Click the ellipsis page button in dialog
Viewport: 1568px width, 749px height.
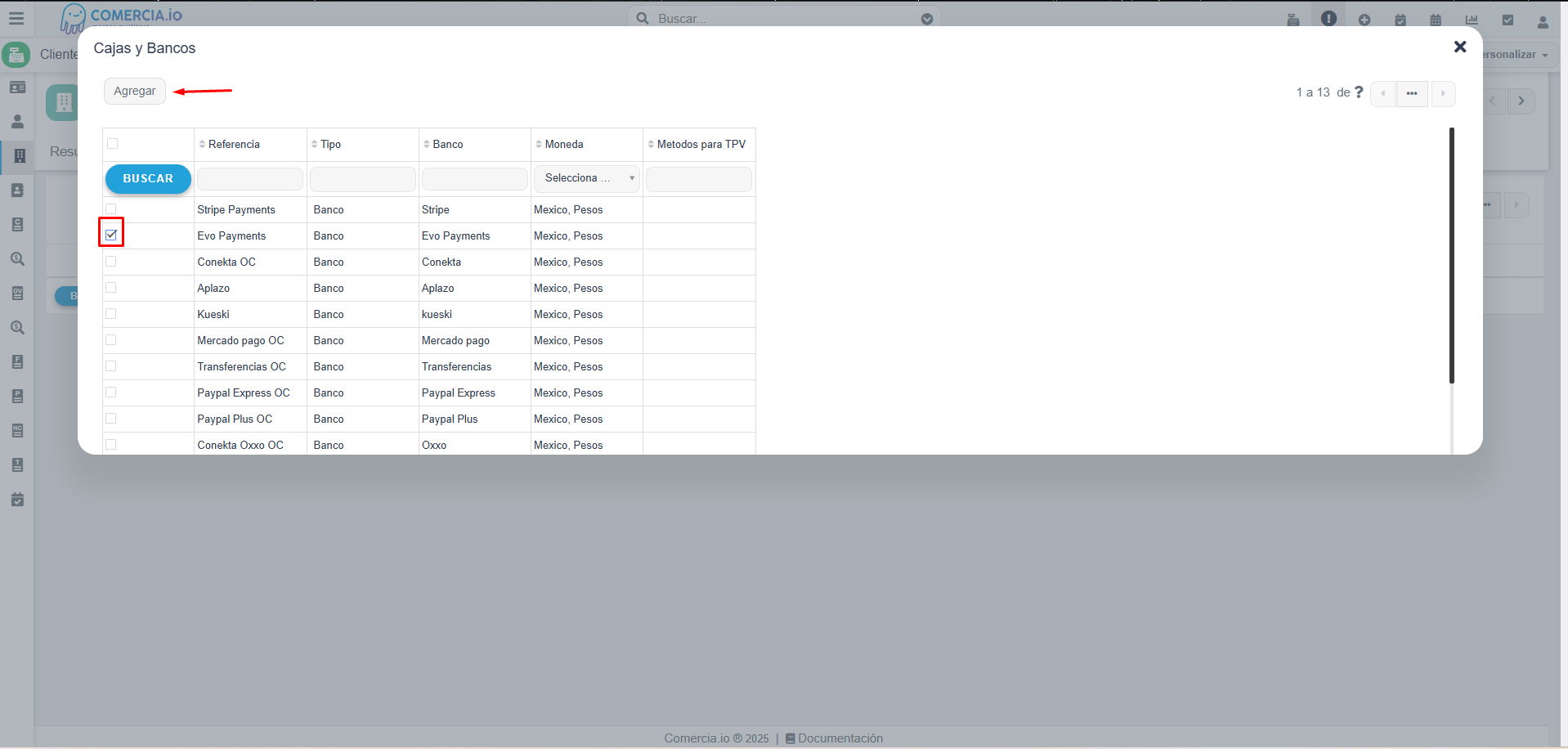[1412, 93]
